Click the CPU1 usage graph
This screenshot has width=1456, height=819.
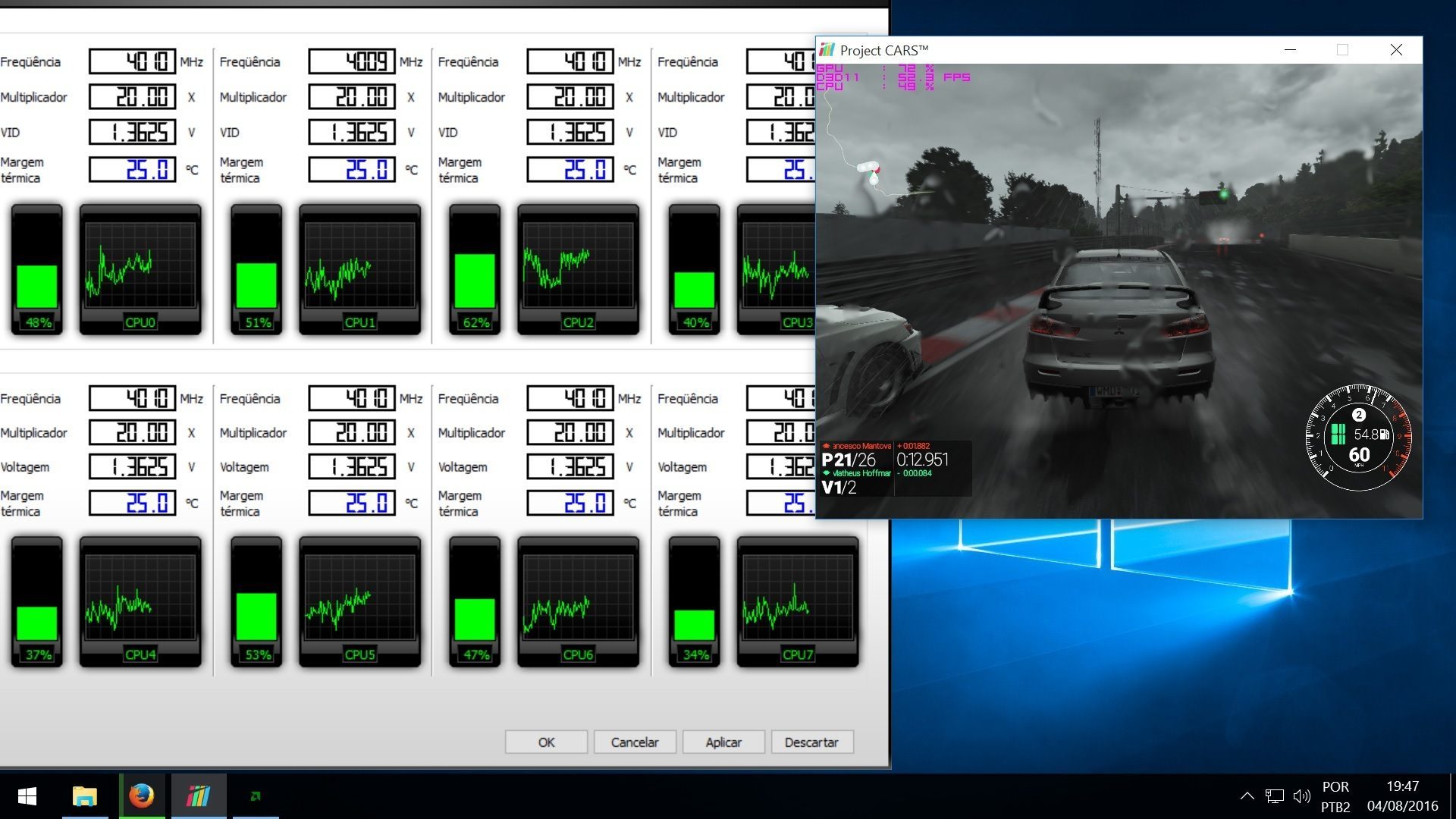pos(359,269)
